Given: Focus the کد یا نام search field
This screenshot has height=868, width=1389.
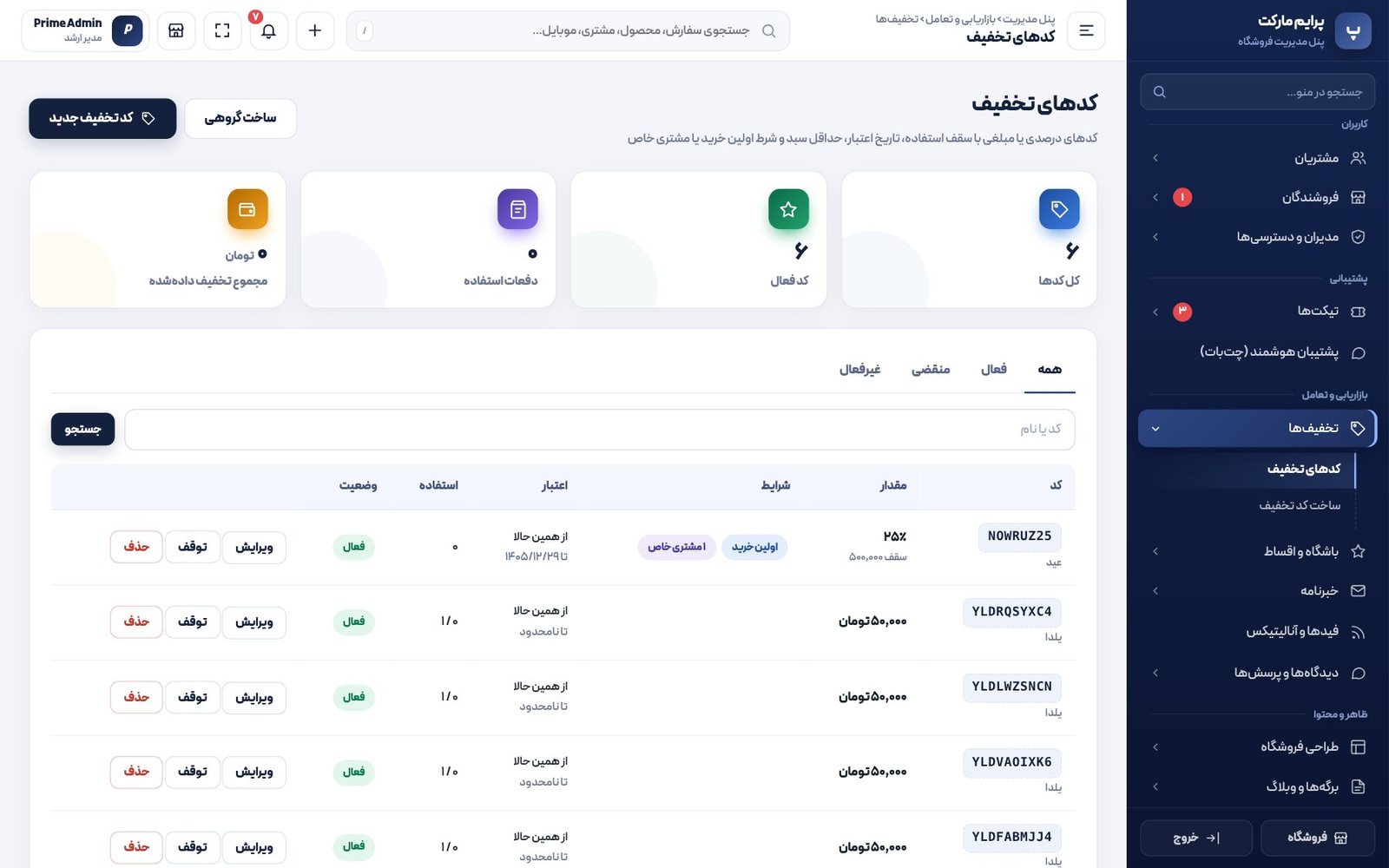Looking at the screenshot, I should [600, 430].
